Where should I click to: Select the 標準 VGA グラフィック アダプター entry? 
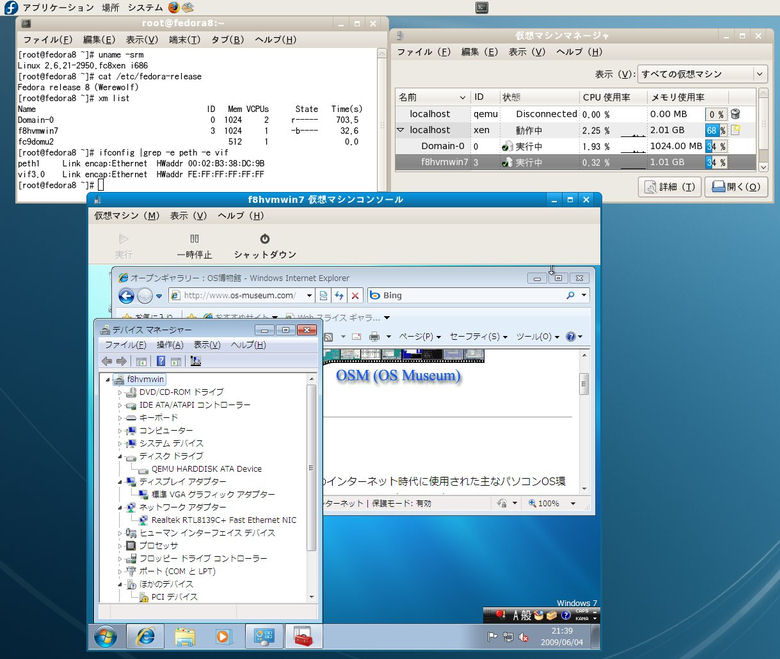click(213, 494)
